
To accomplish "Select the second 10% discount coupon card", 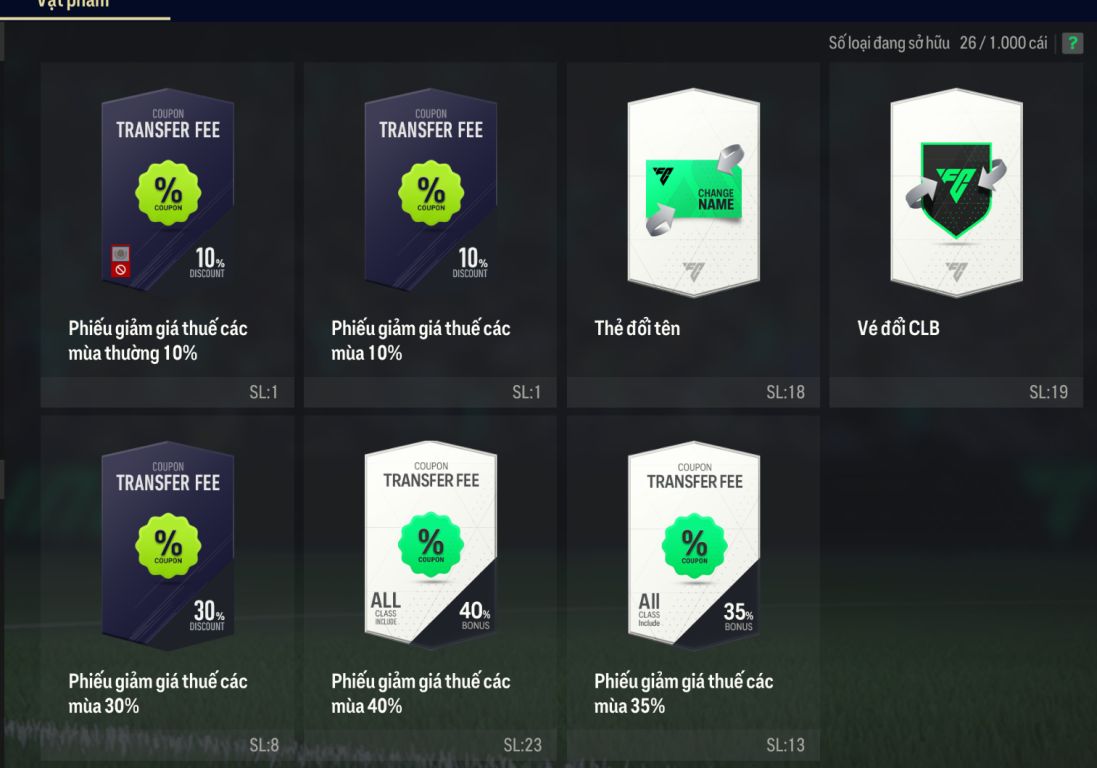I will click(431, 190).
